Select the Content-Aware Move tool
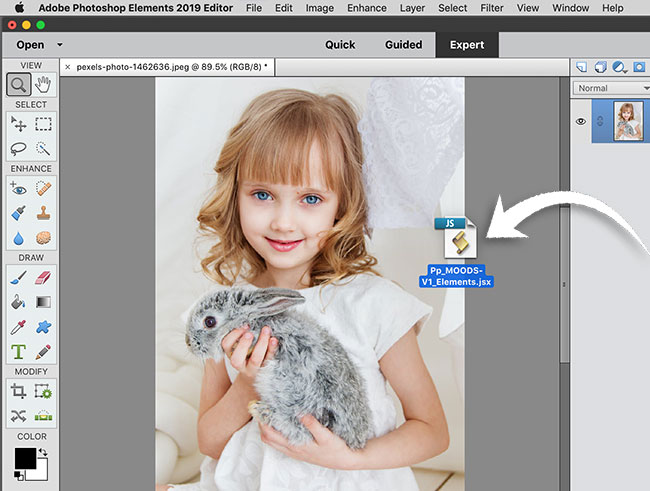Screen dimensions: 650x491 pos(19,416)
